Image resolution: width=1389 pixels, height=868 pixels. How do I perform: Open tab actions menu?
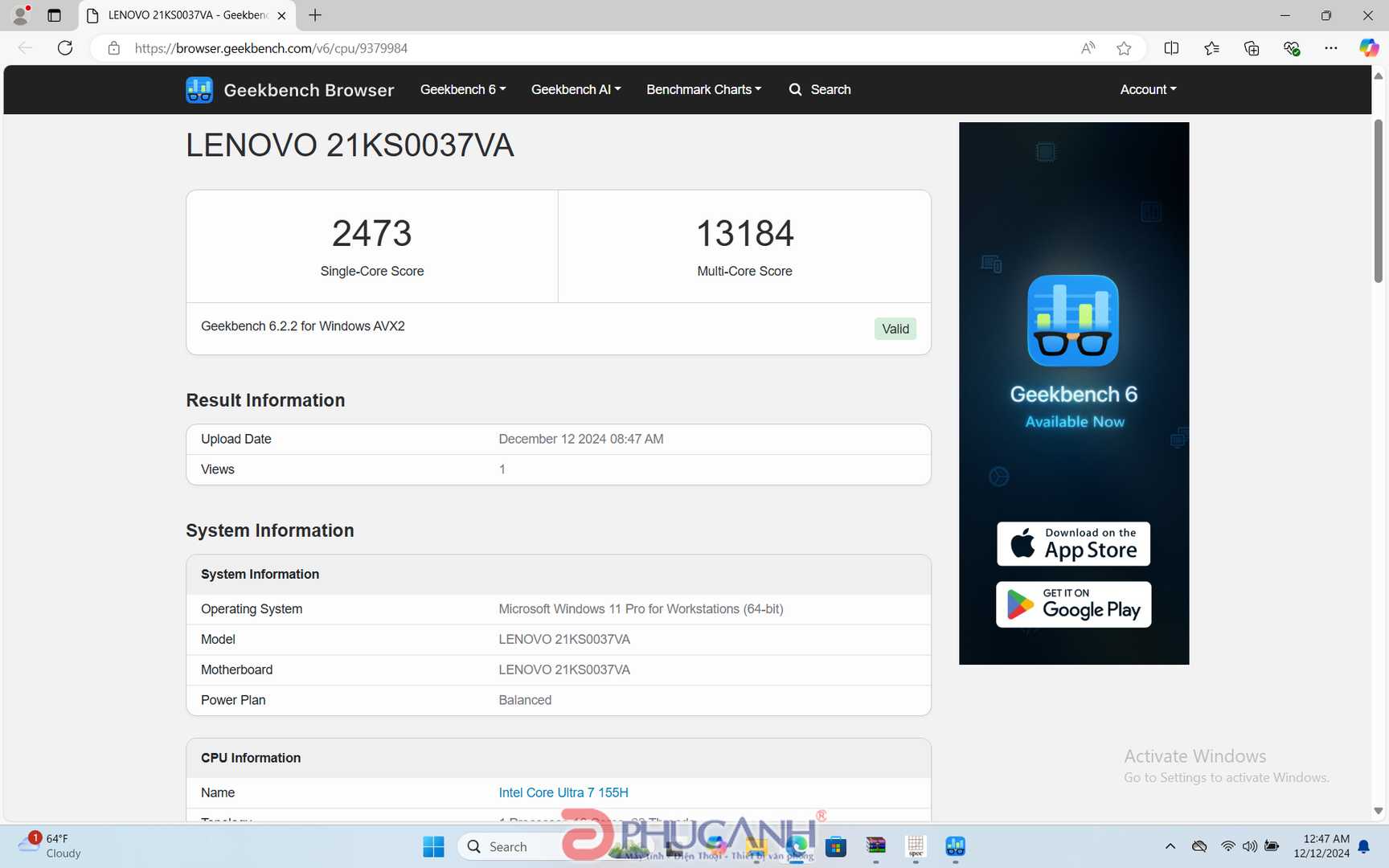coord(54,15)
